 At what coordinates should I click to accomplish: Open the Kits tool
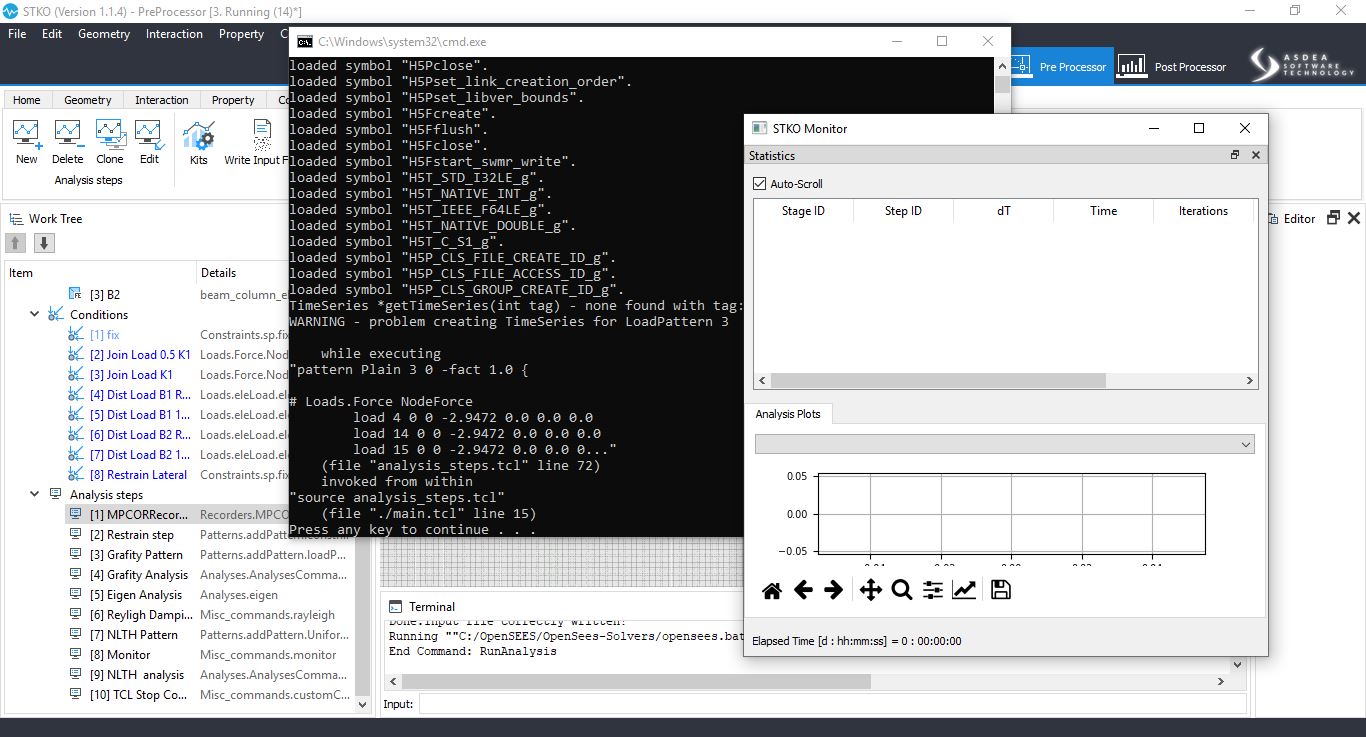pos(199,143)
